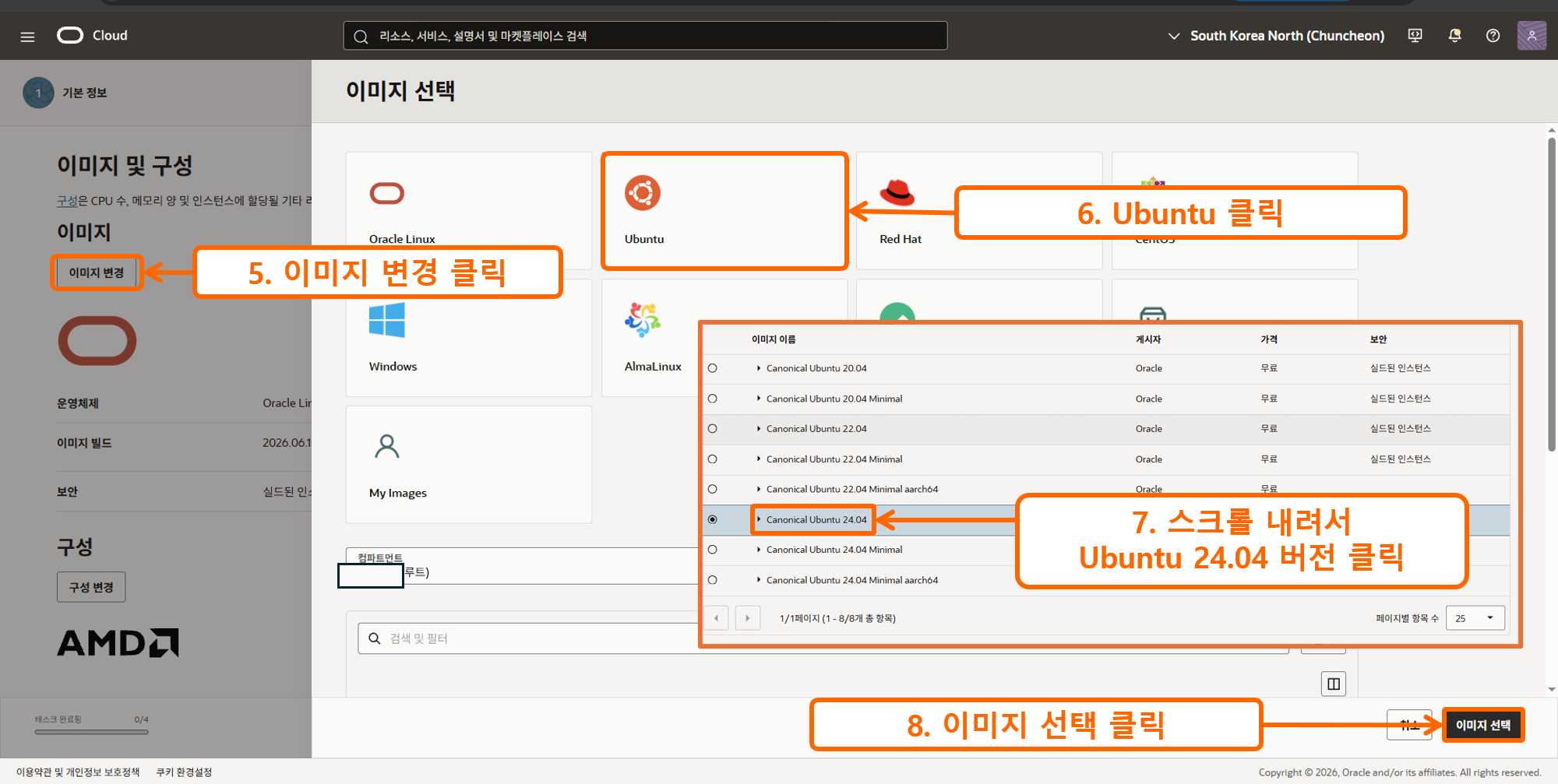Select the Canonical Ubuntu 22.04 Minimal radio button
This screenshot has width=1558, height=784.
coord(713,459)
